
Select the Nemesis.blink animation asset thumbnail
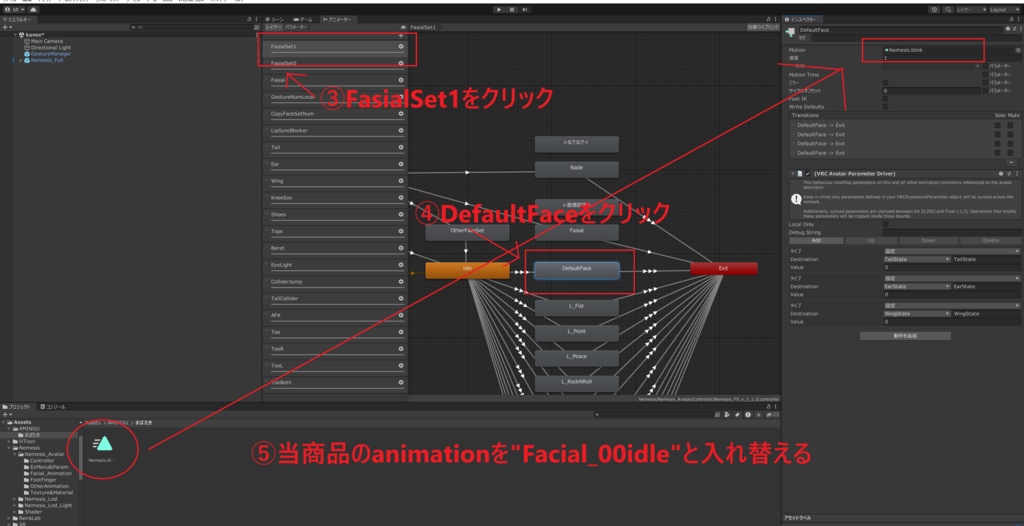click(x=103, y=445)
